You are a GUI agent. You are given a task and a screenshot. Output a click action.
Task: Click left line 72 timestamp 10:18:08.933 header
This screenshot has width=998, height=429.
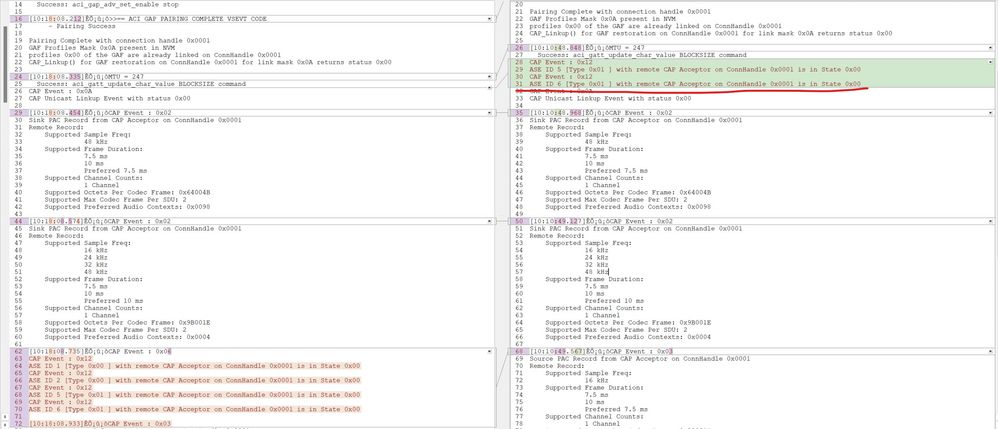tap(100, 424)
